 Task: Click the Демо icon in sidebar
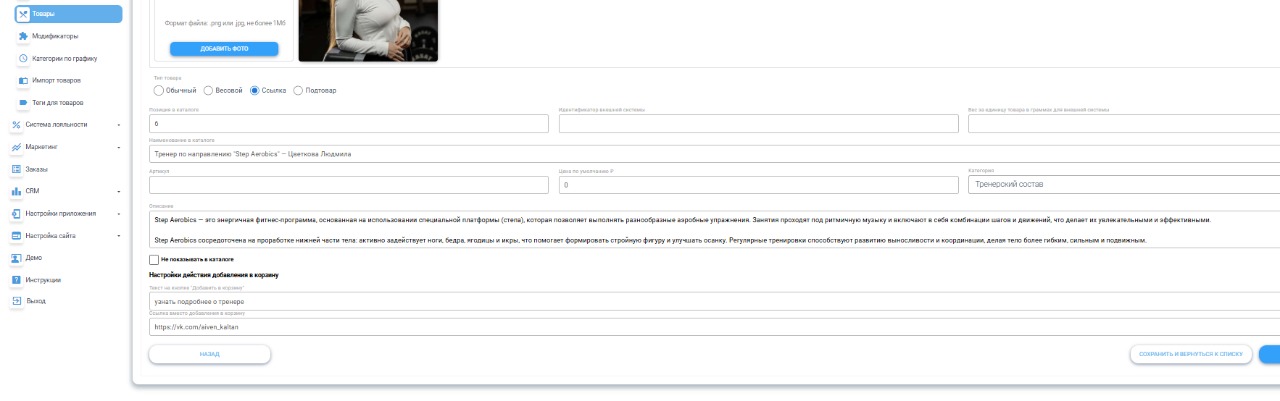16,257
